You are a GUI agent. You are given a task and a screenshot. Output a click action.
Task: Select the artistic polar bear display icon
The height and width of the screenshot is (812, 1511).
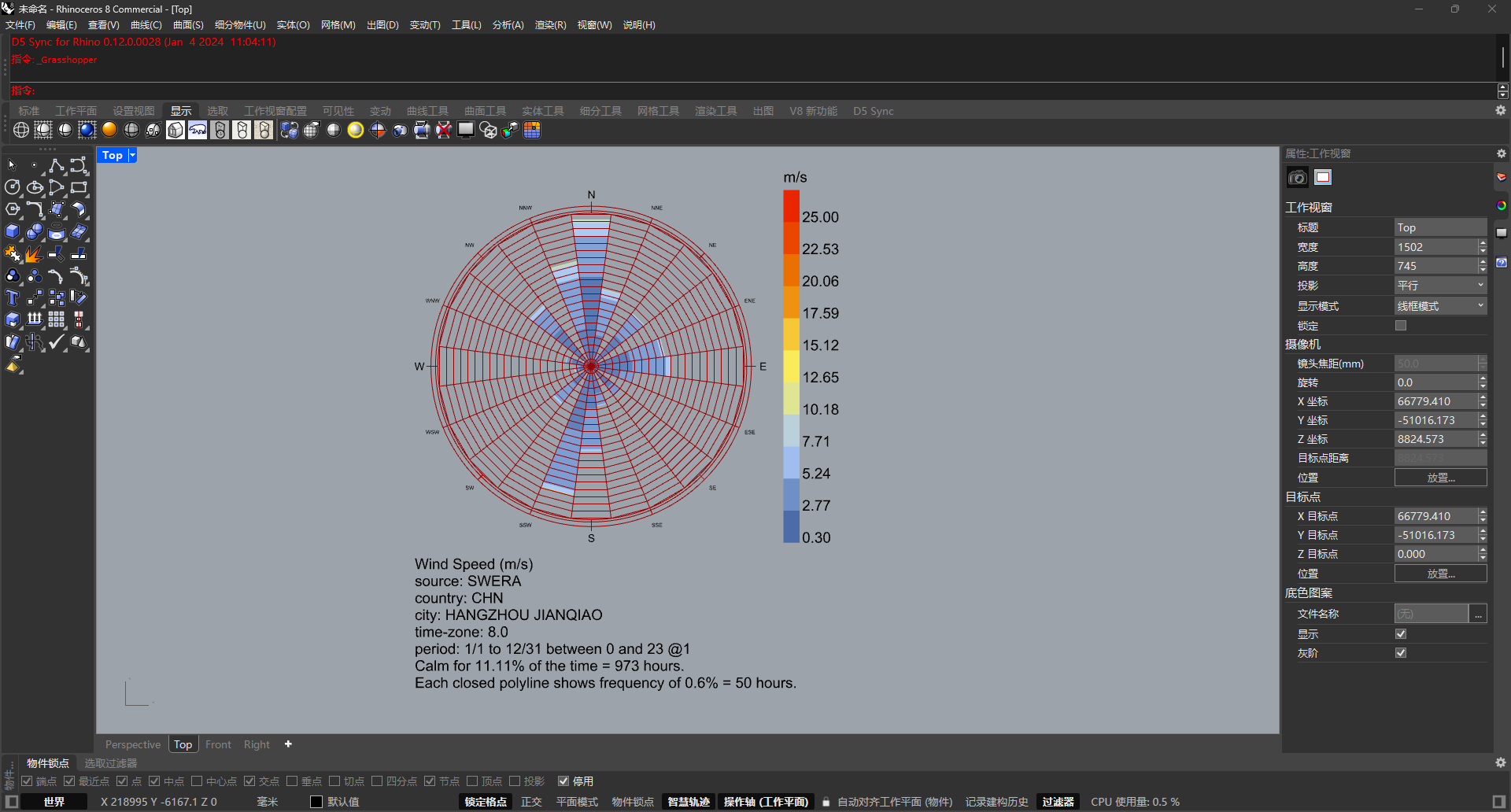click(198, 130)
